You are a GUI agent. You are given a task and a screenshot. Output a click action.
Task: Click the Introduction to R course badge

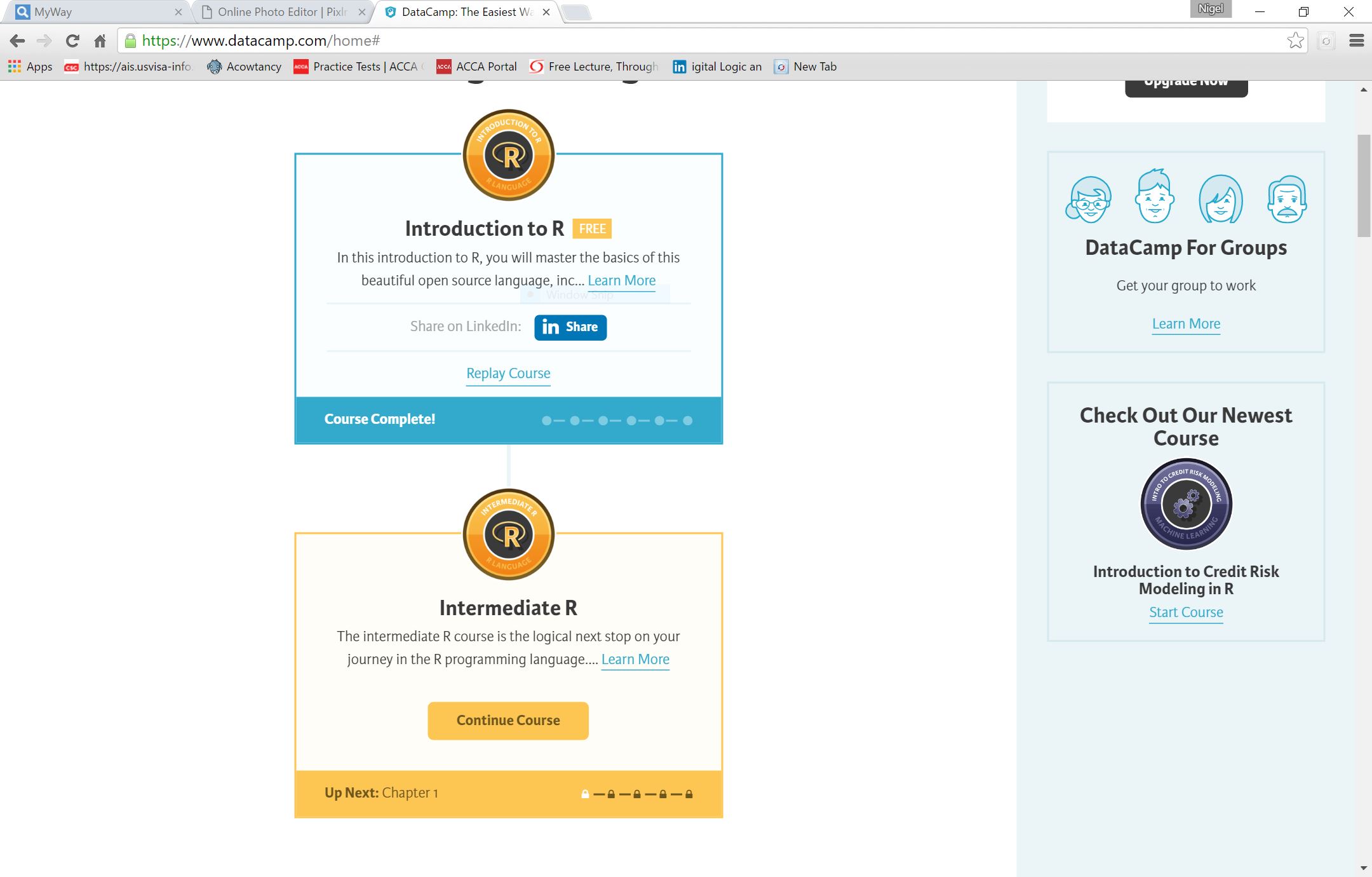[x=508, y=155]
